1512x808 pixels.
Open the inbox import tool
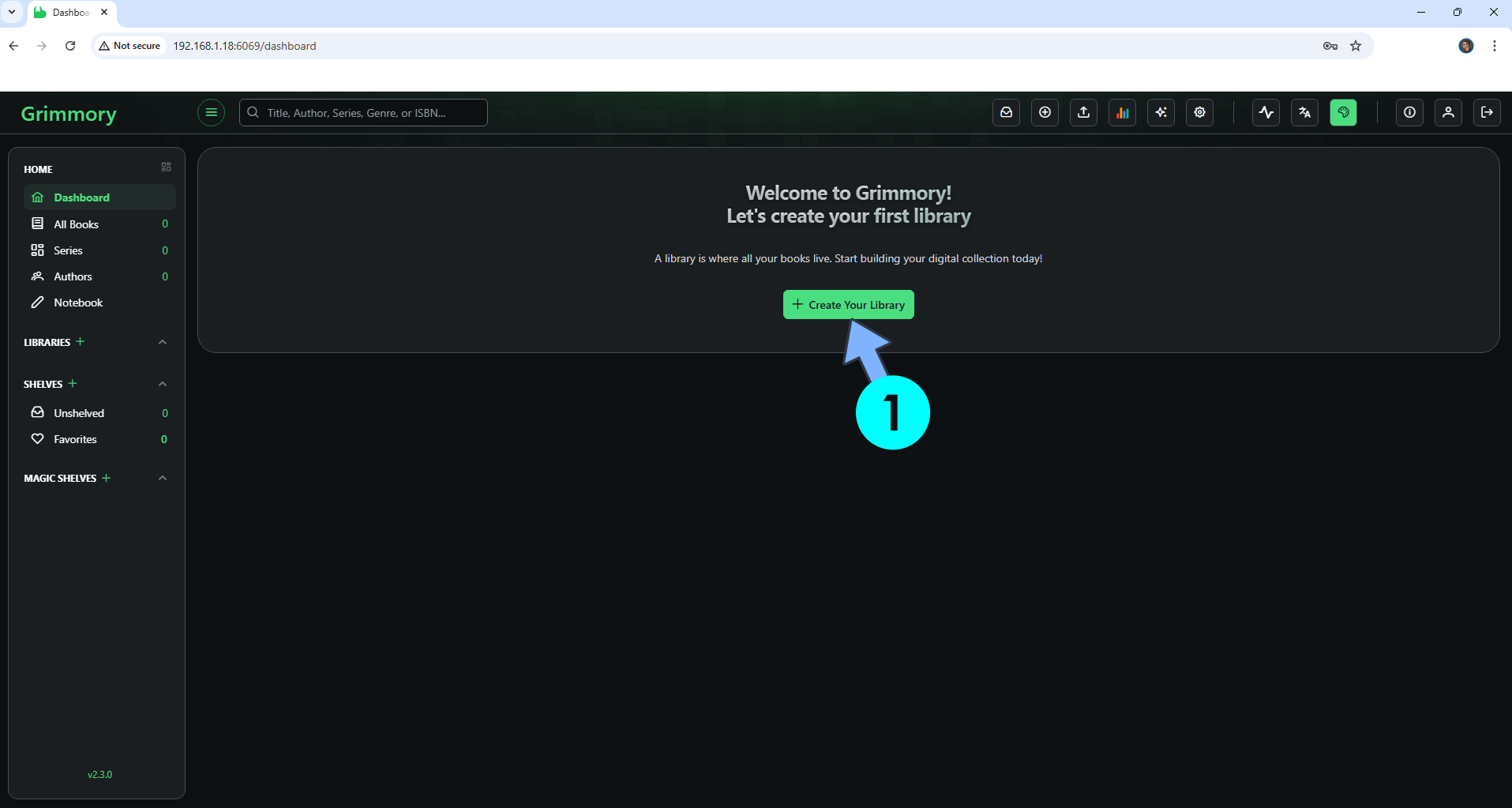click(x=1006, y=112)
